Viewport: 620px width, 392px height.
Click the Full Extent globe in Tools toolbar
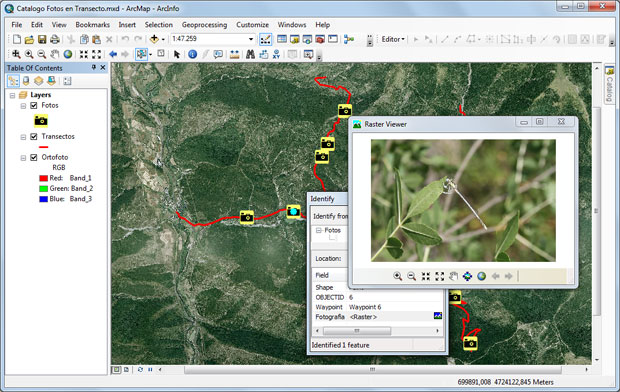tap(68, 54)
